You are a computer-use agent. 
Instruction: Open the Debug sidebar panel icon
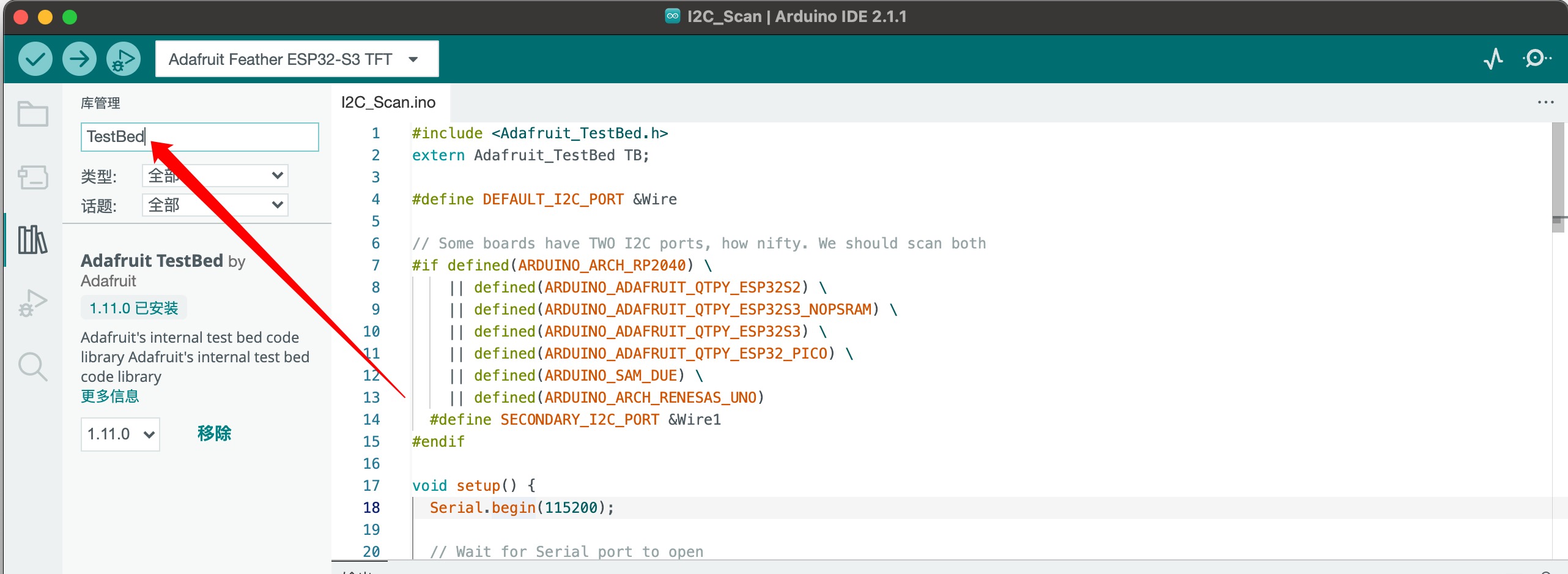point(33,304)
